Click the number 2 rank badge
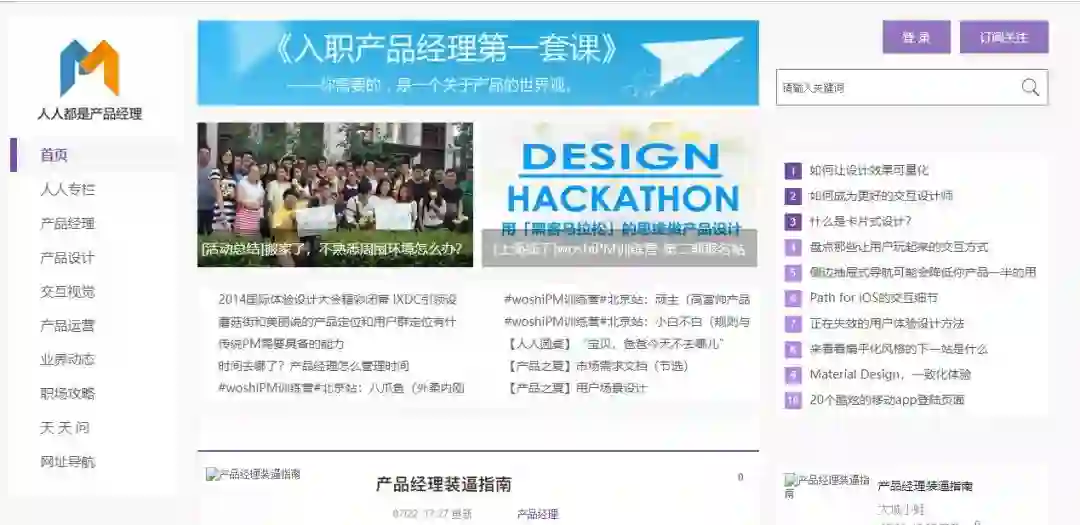Screen dimensions: 1080x525 coord(793,196)
